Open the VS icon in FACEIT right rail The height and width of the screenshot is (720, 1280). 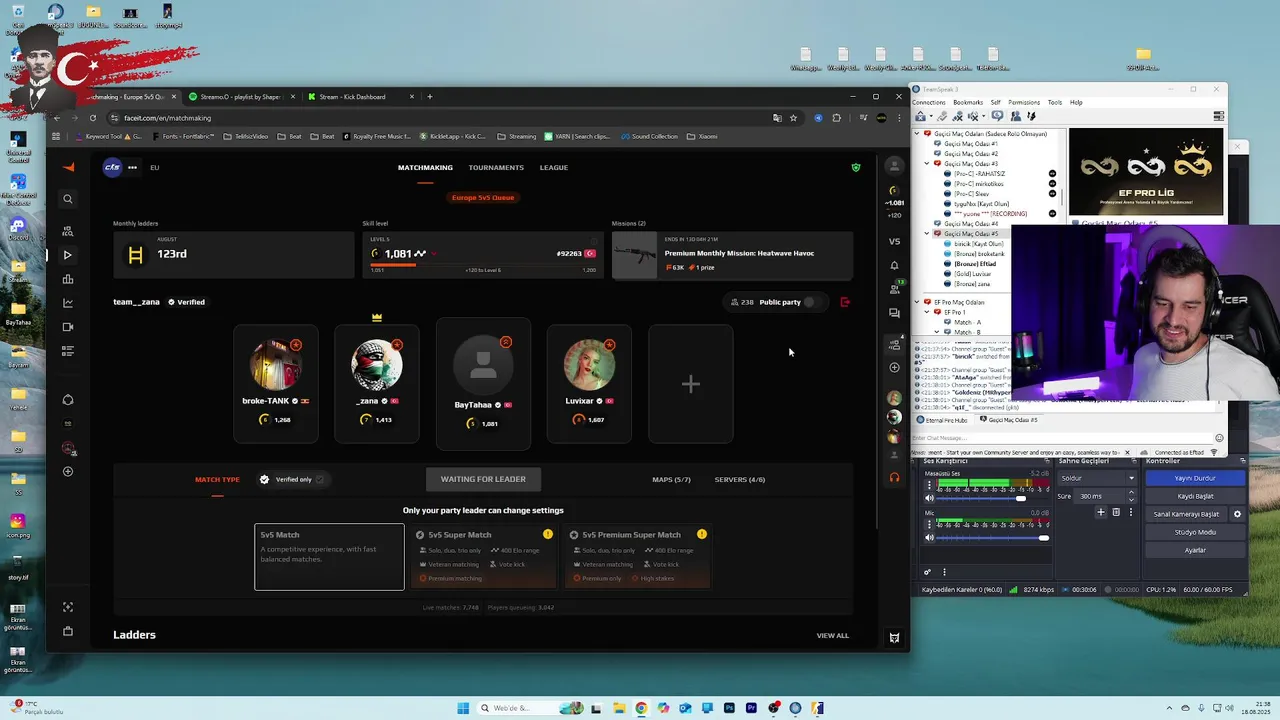[x=894, y=241]
